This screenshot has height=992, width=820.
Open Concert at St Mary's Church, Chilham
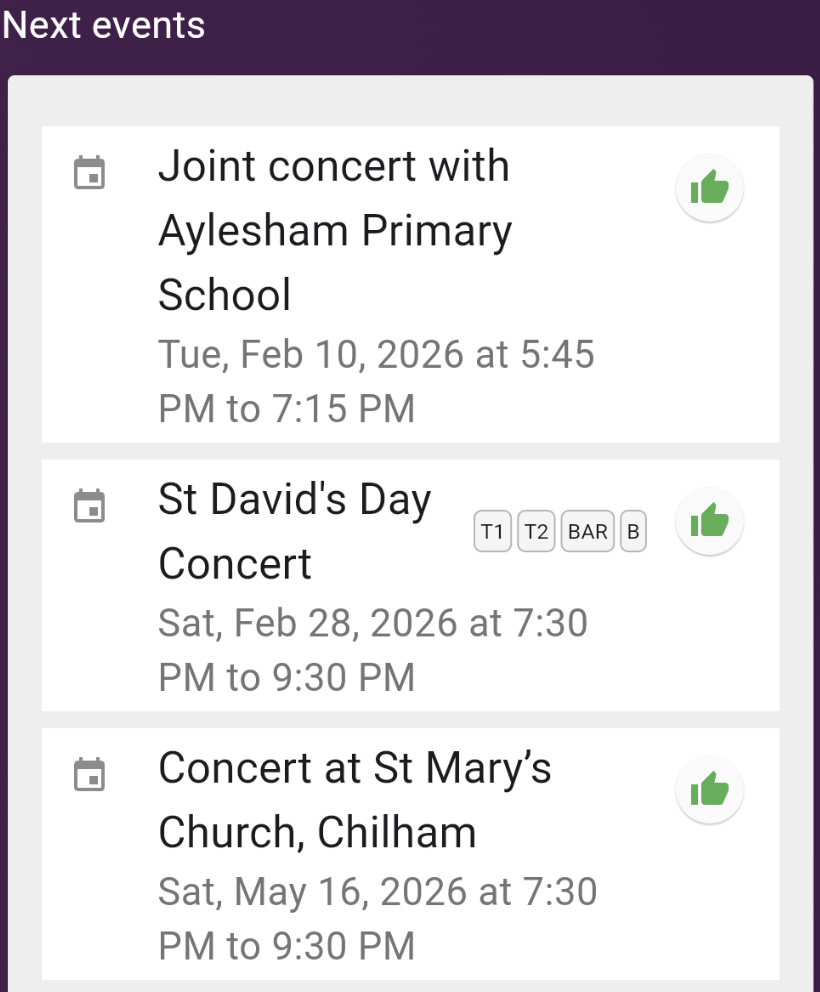click(355, 800)
